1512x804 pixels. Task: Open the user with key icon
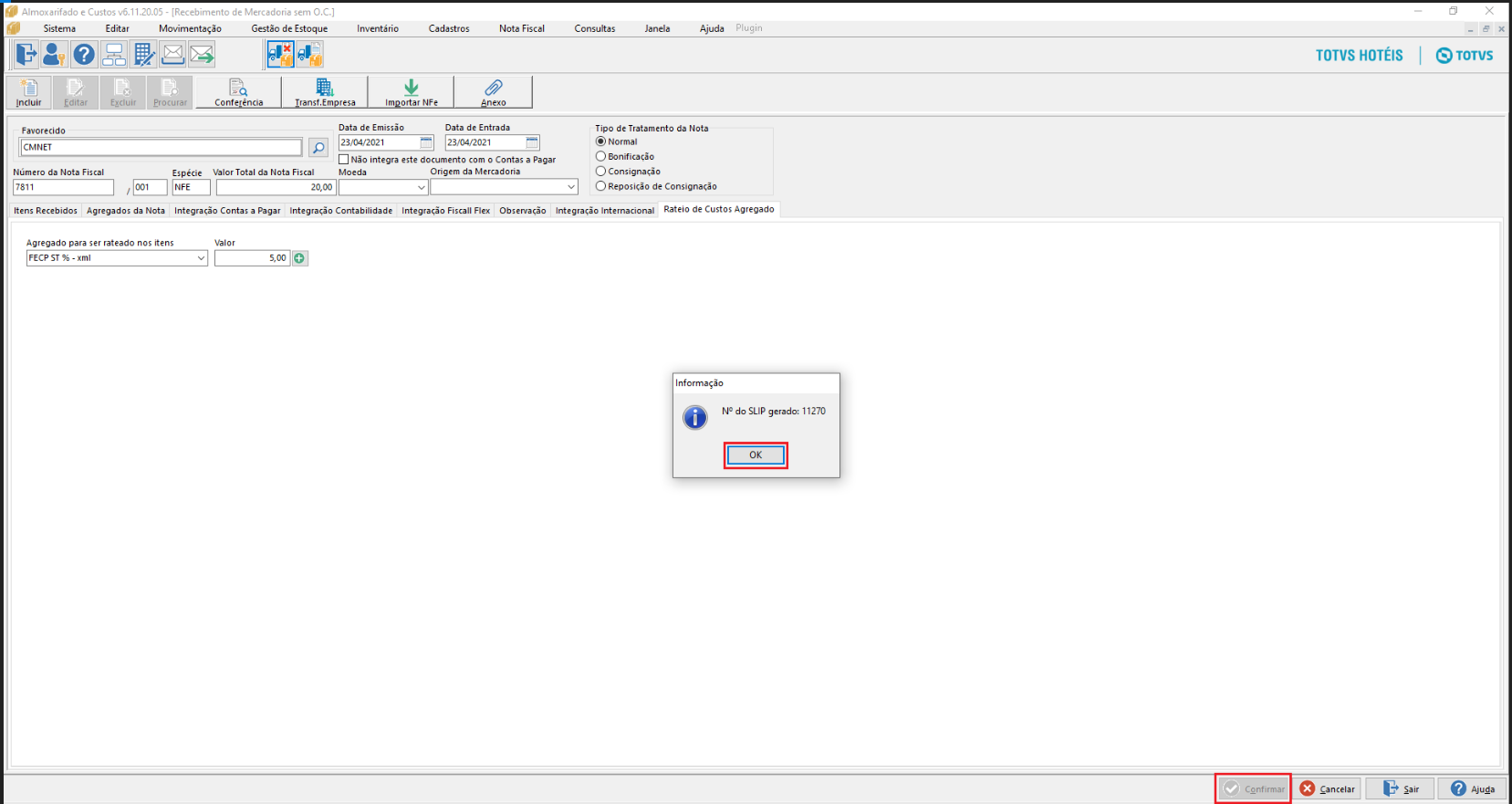[x=54, y=55]
